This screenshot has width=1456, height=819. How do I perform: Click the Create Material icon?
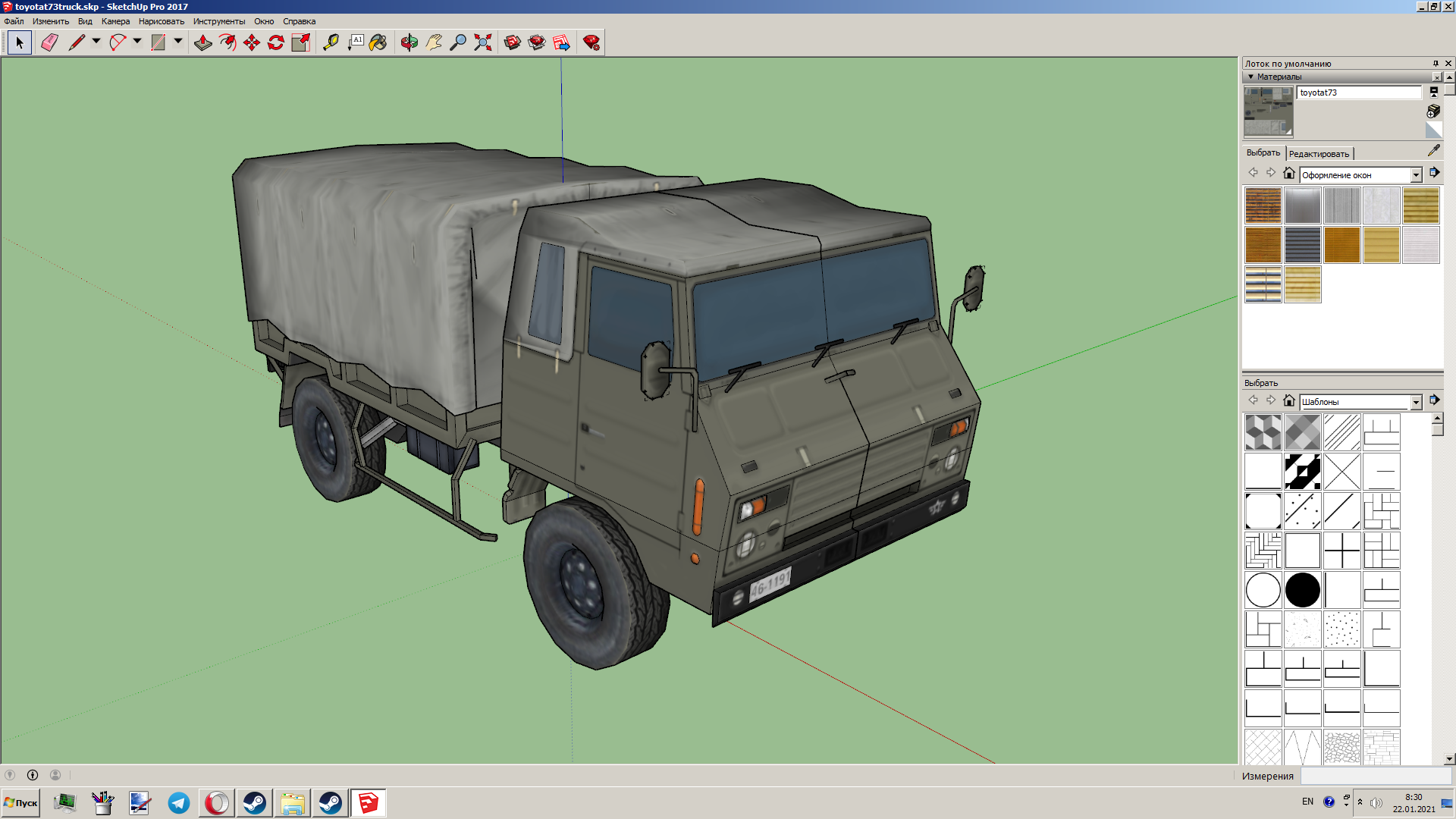click(x=1433, y=111)
